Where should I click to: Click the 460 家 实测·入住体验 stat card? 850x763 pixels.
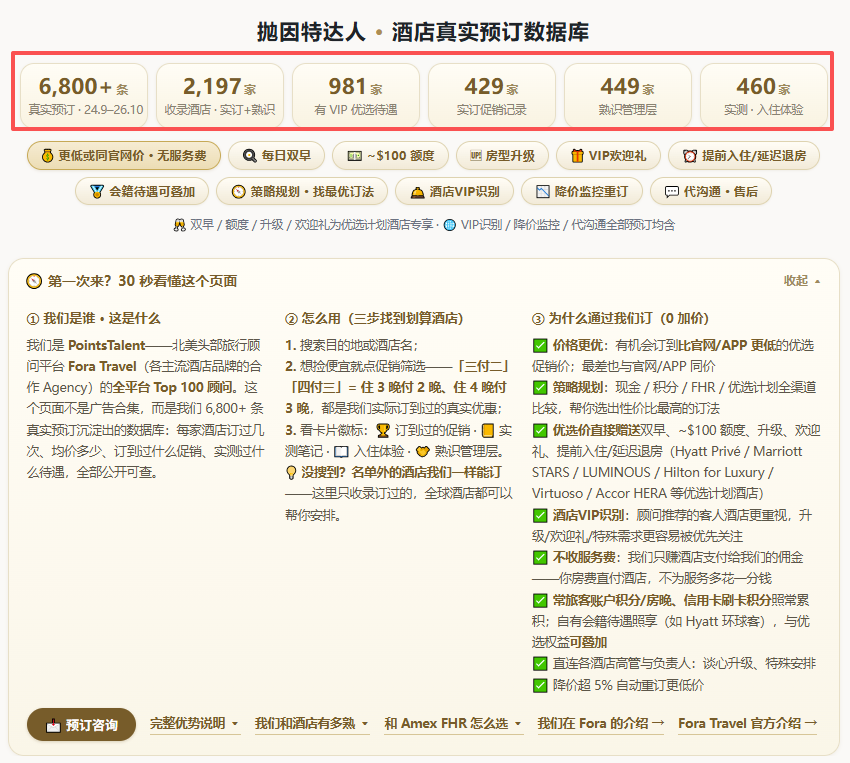(764, 95)
